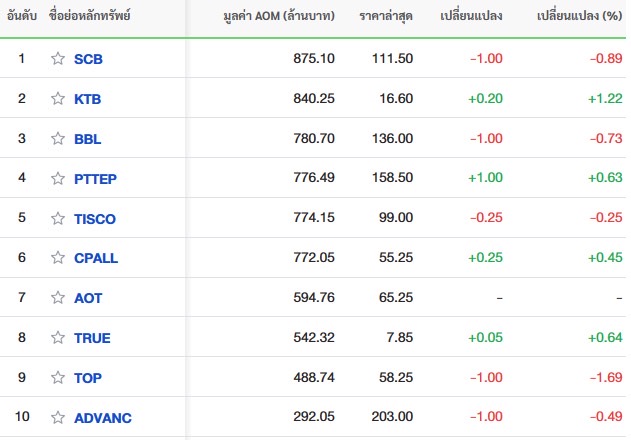
Task: Toggle the ADVANC watchlist star
Action: click(x=58, y=417)
